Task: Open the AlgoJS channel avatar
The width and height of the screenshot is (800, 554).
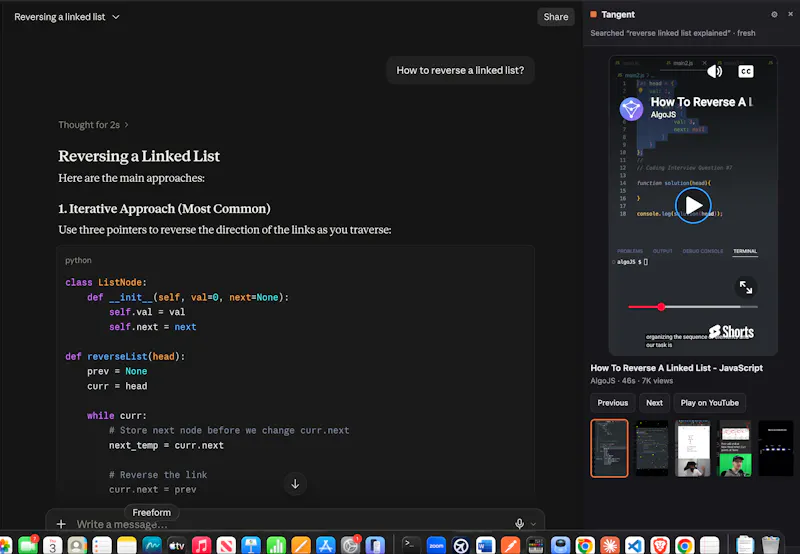Action: 631,109
